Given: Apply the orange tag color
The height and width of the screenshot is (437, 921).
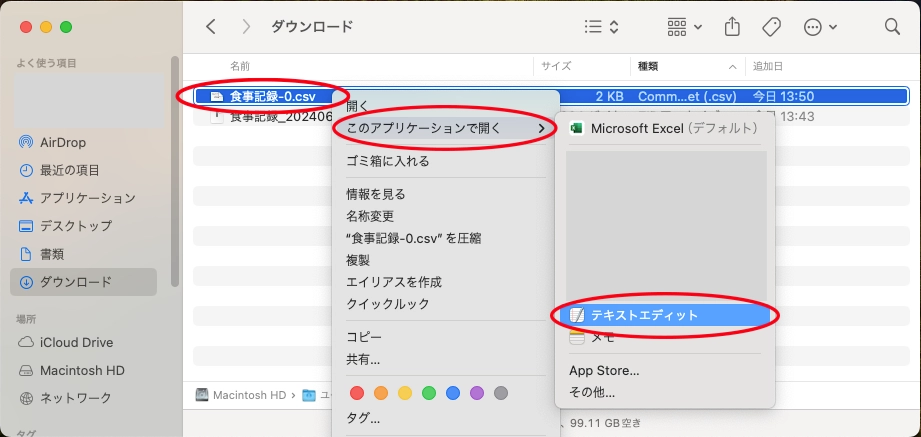Looking at the screenshot, I should click(381, 393).
